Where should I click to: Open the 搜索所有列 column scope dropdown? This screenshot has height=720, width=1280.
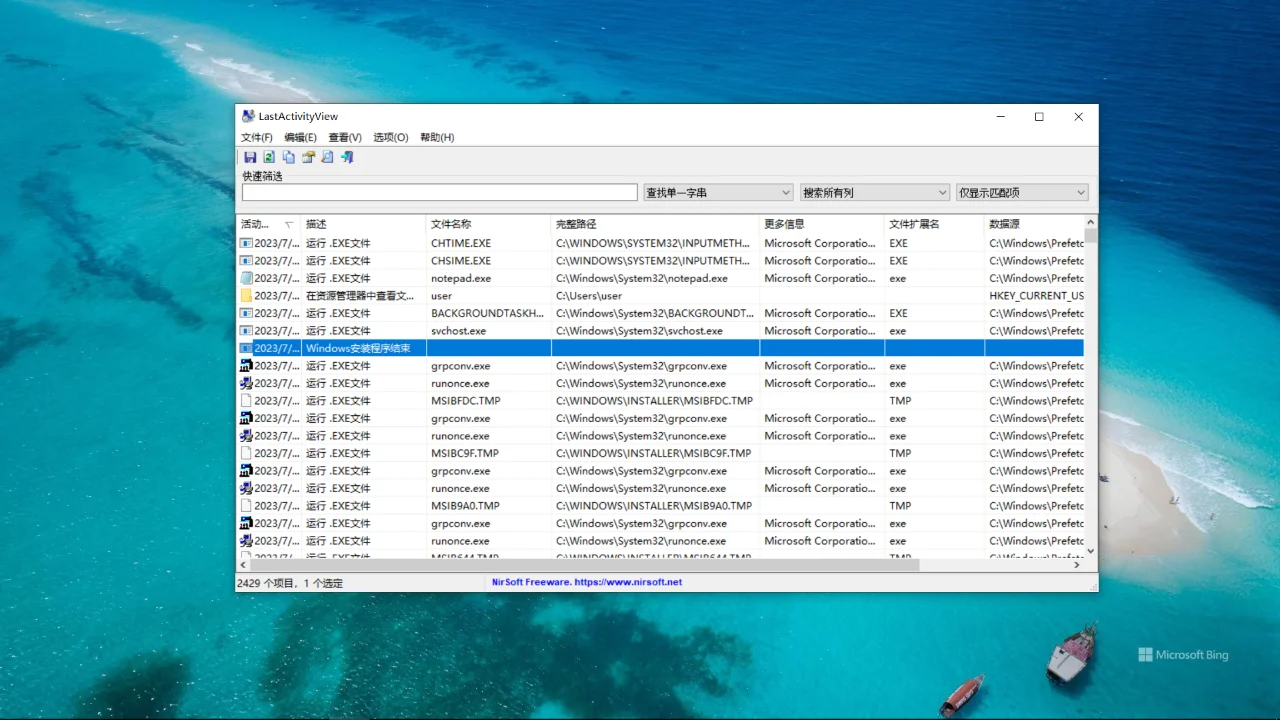pyautogui.click(x=875, y=192)
